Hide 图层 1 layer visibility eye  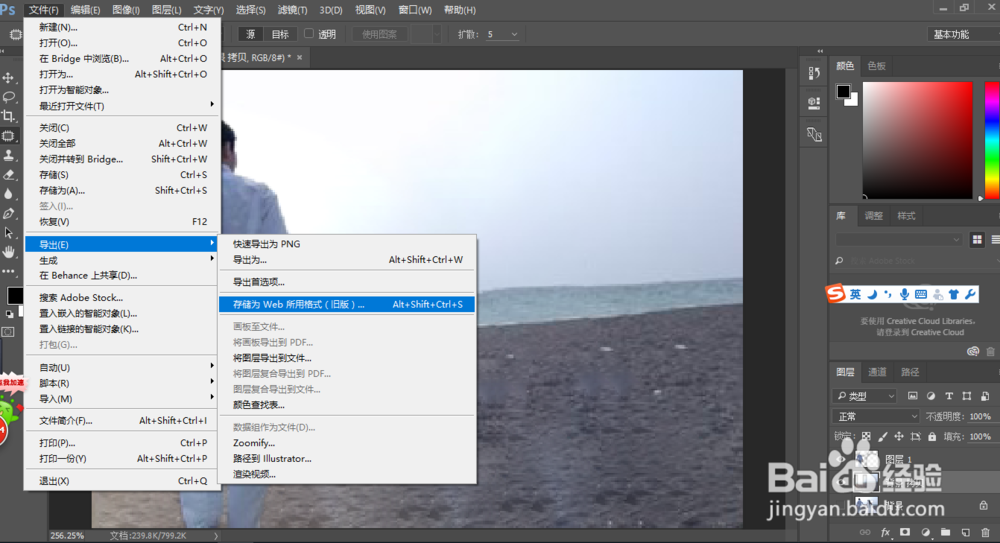click(x=841, y=459)
